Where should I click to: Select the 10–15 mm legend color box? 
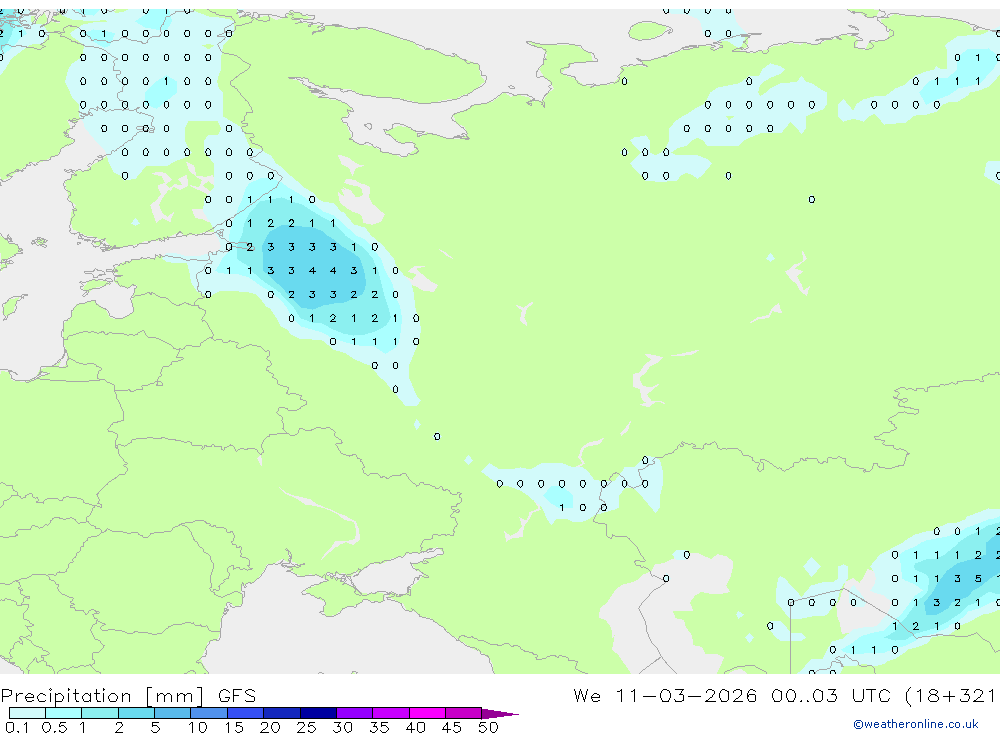point(209,713)
